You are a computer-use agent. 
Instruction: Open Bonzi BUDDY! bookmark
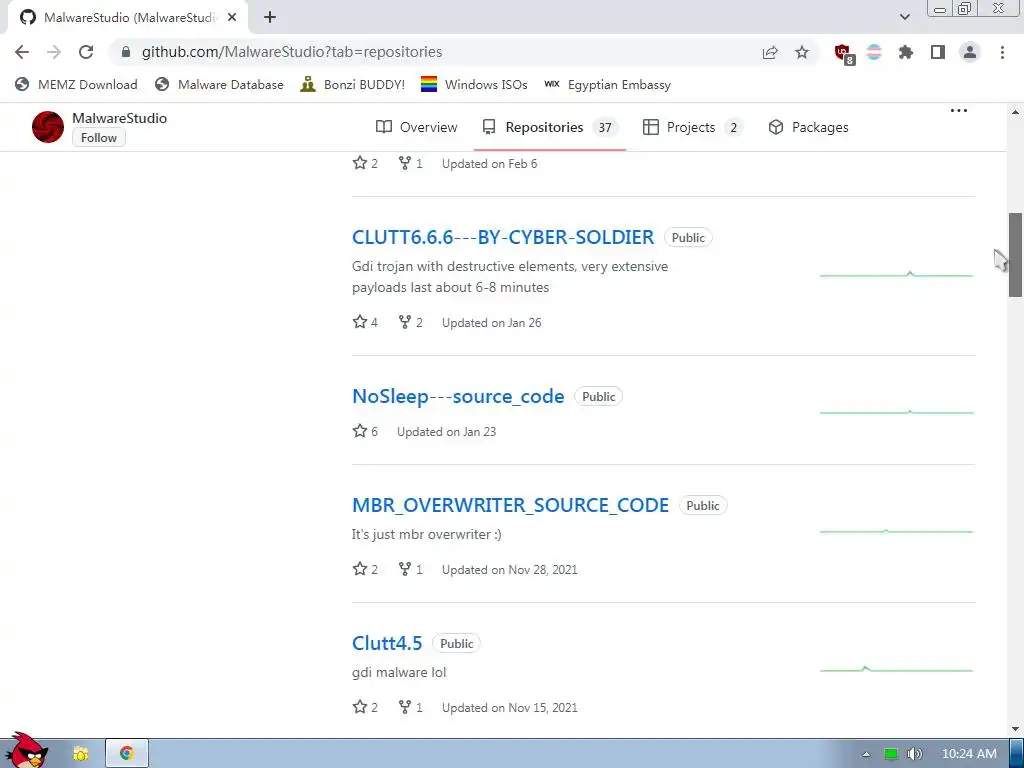pos(353,84)
